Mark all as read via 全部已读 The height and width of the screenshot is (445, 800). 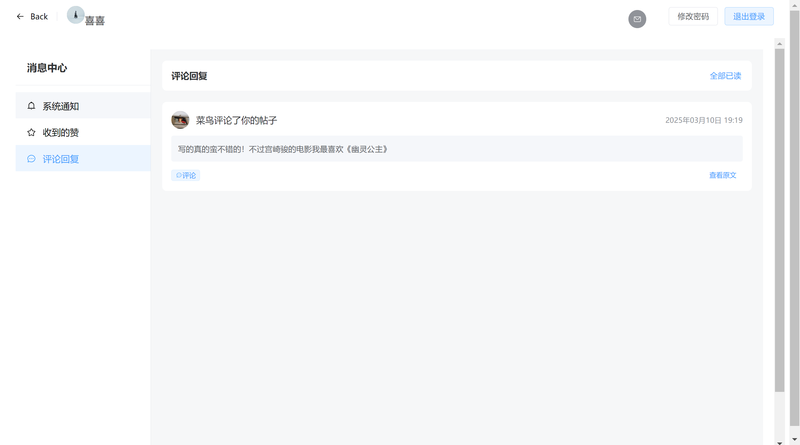click(x=725, y=76)
